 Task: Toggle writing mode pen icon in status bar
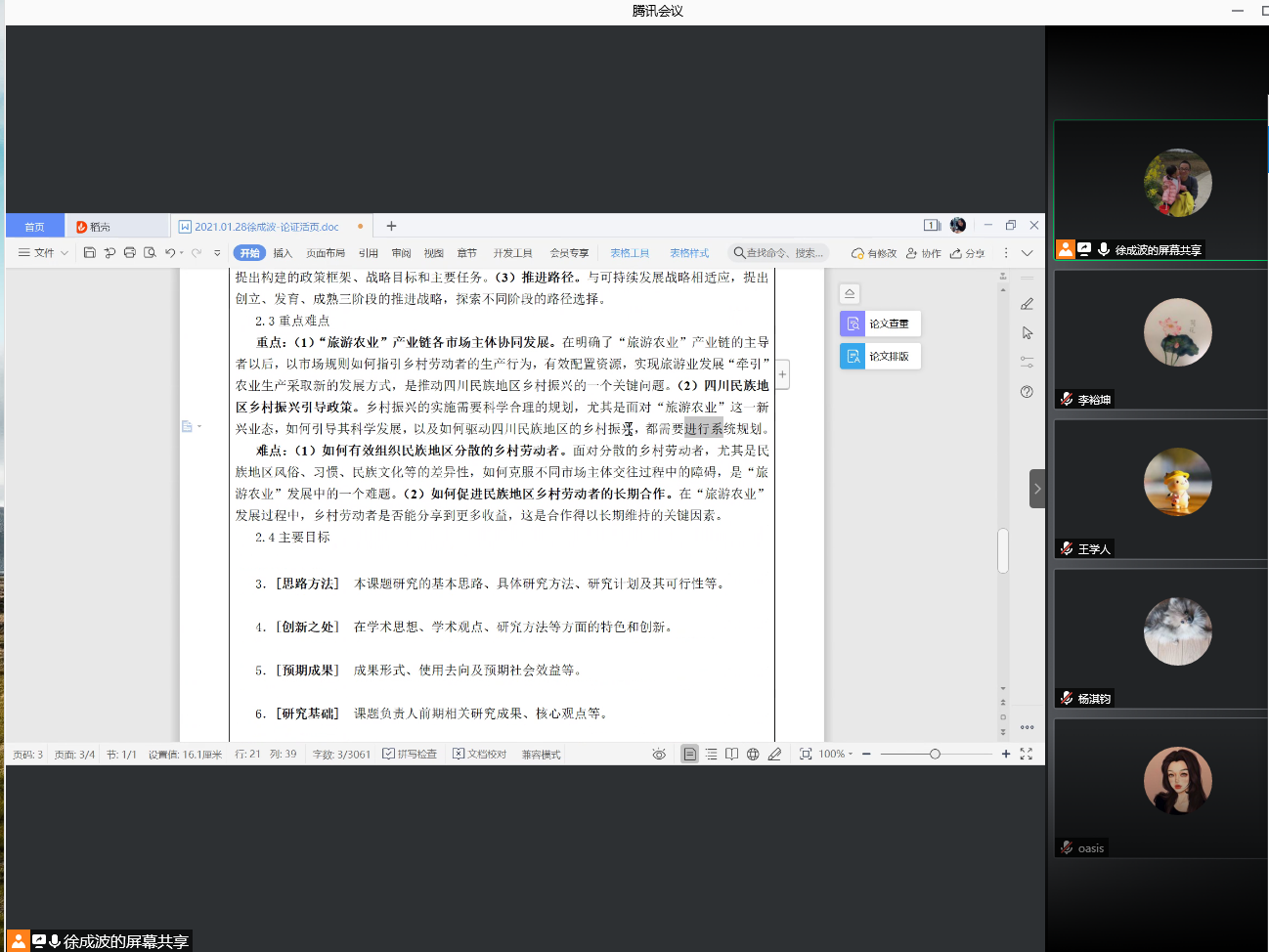[774, 755]
